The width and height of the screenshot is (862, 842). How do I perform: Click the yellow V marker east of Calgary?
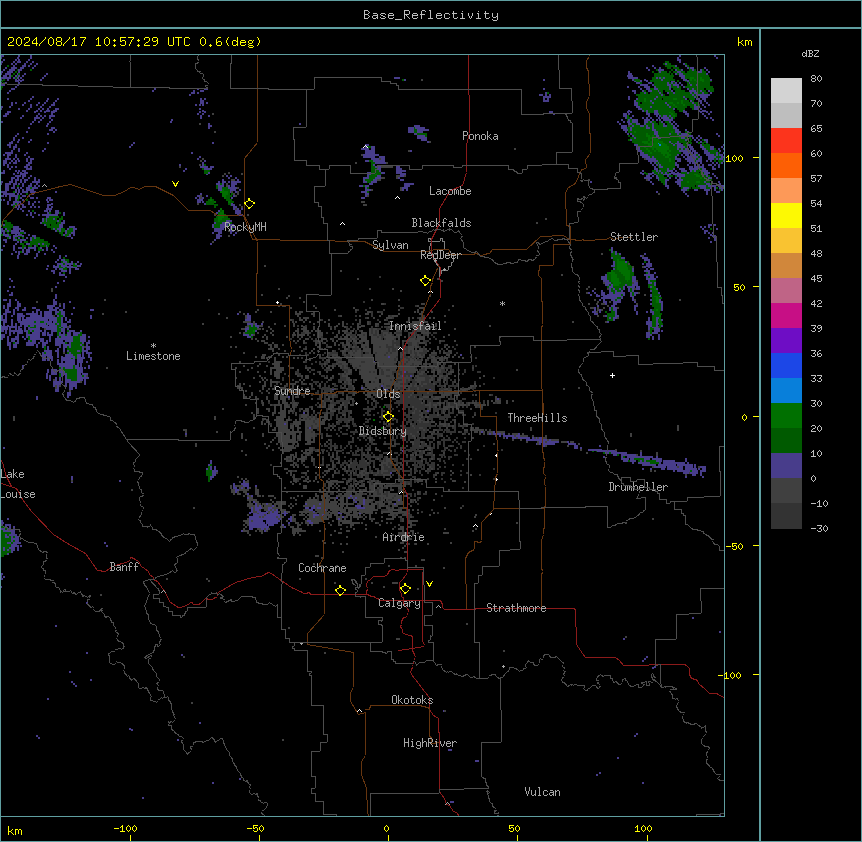429,584
